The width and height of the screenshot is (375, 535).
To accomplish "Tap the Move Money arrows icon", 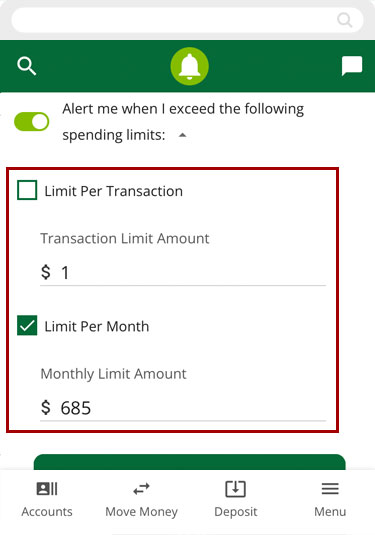I will 141,489.
